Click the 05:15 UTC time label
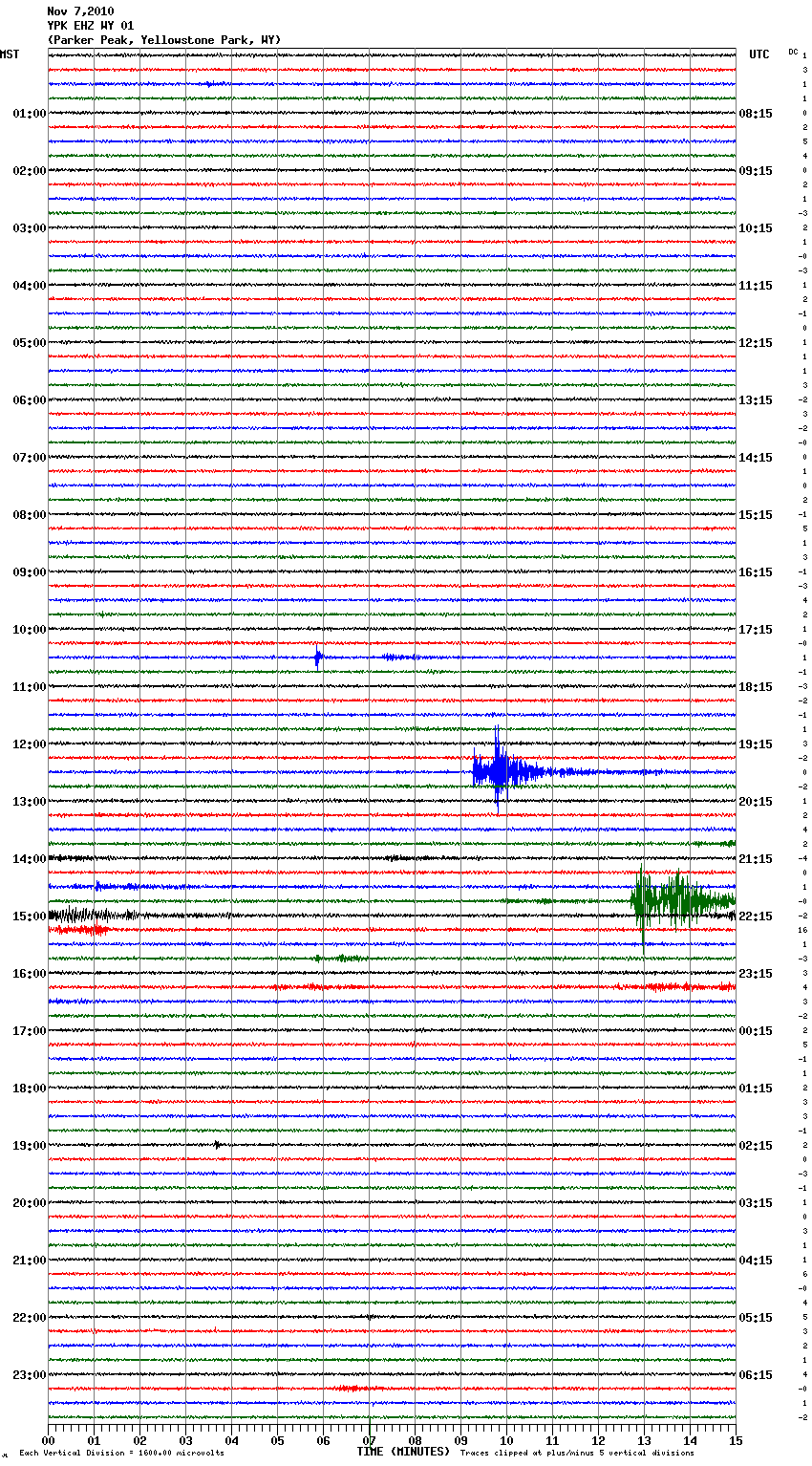Screen dimensions: 812x1466 tap(756, 1318)
